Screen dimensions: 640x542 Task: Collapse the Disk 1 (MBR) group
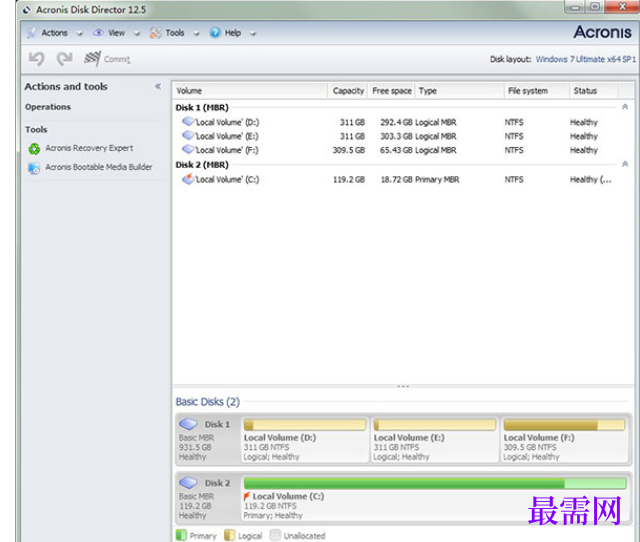(624, 107)
